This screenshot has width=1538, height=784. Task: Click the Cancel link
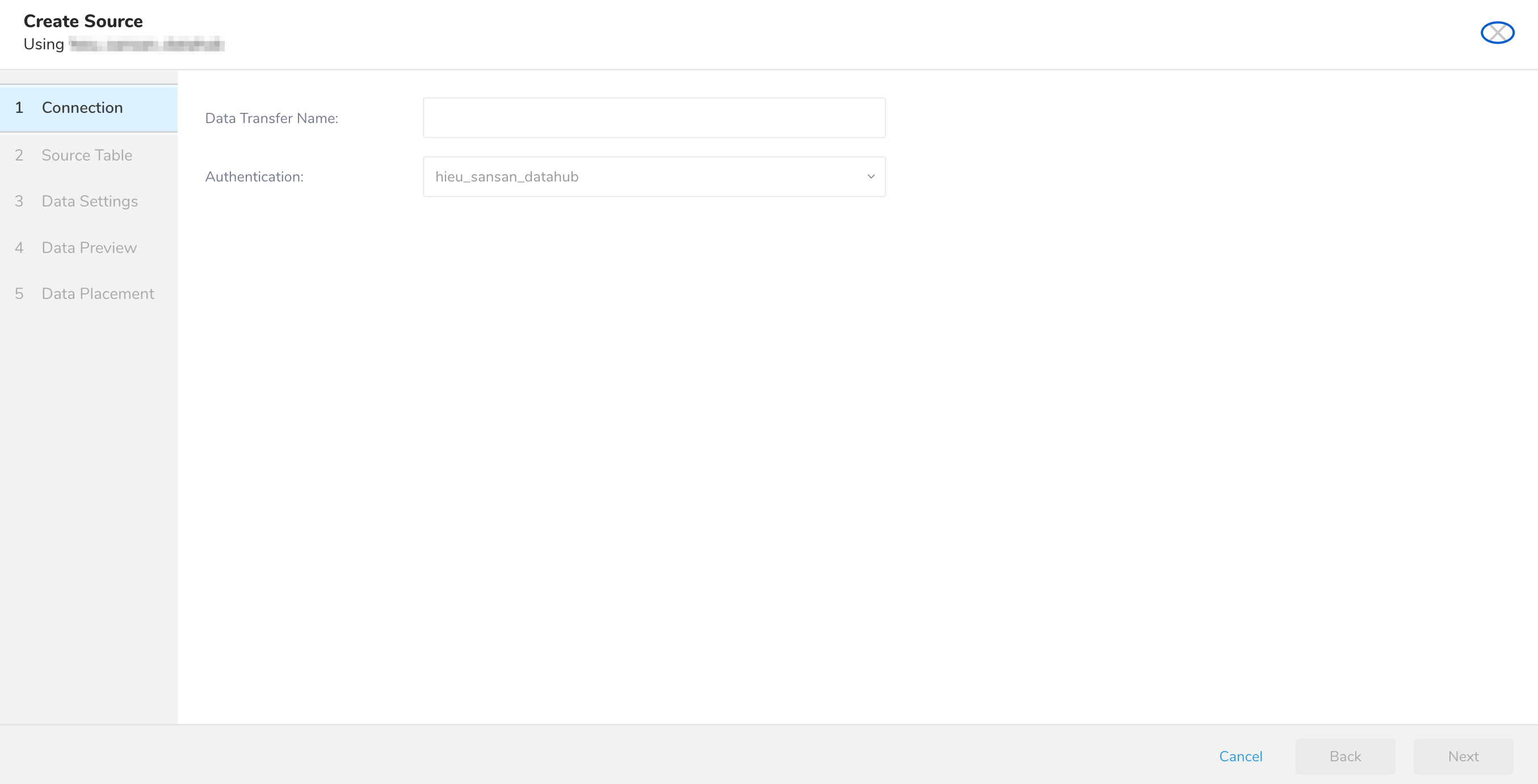[x=1240, y=756]
